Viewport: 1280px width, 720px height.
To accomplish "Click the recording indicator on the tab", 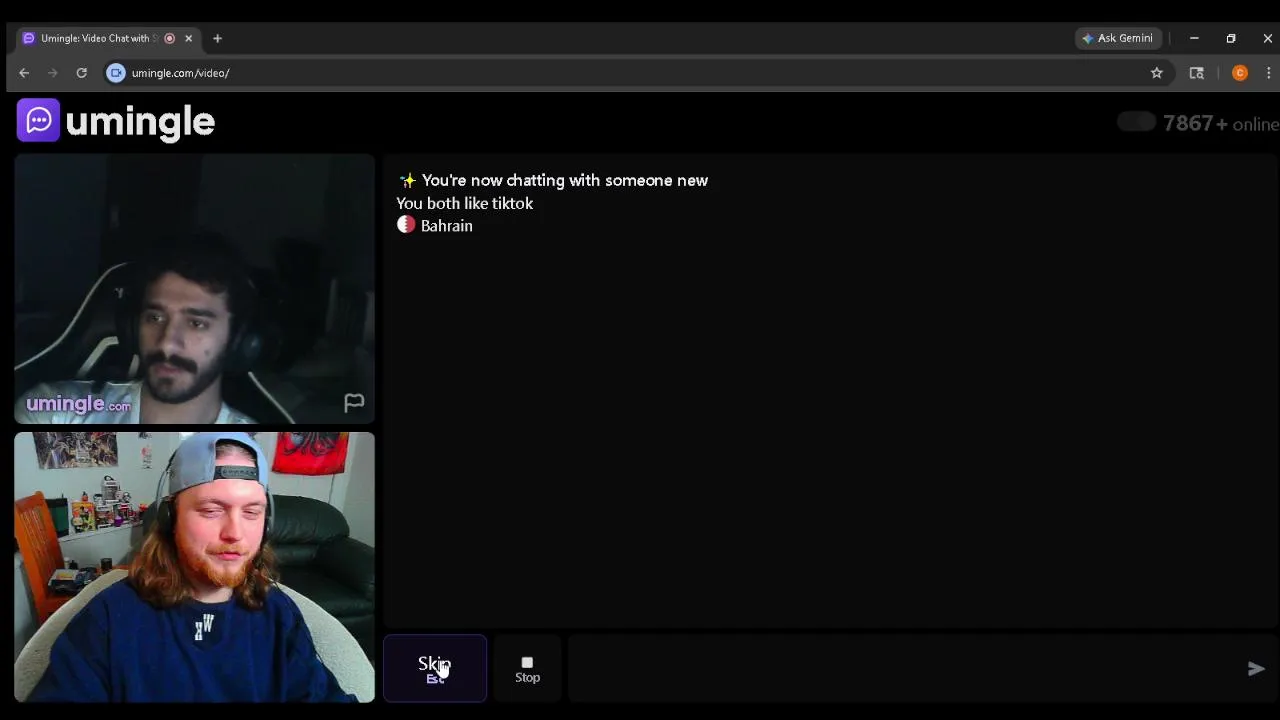I will 169,38.
